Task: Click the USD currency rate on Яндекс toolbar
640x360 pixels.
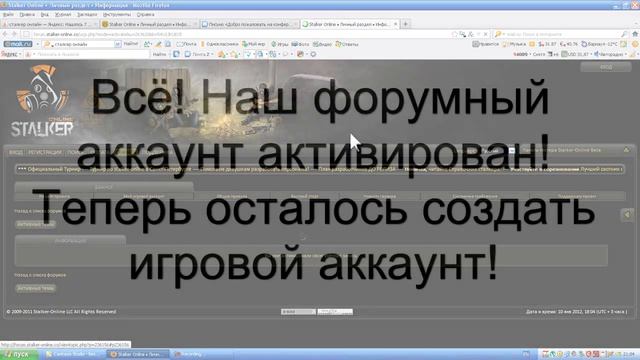Action: tap(576, 54)
